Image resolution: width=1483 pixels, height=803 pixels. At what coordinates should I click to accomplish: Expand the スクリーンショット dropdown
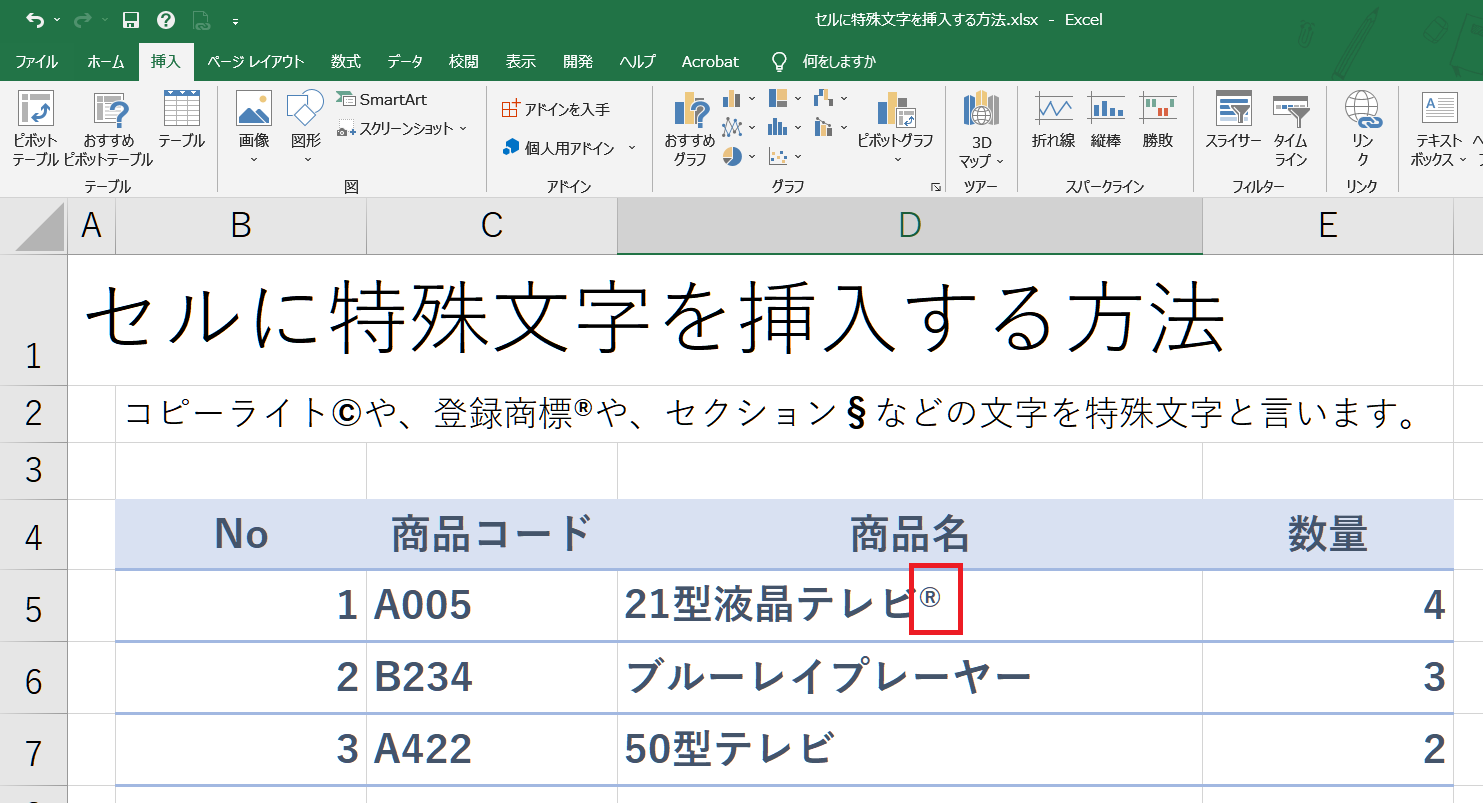point(463,129)
